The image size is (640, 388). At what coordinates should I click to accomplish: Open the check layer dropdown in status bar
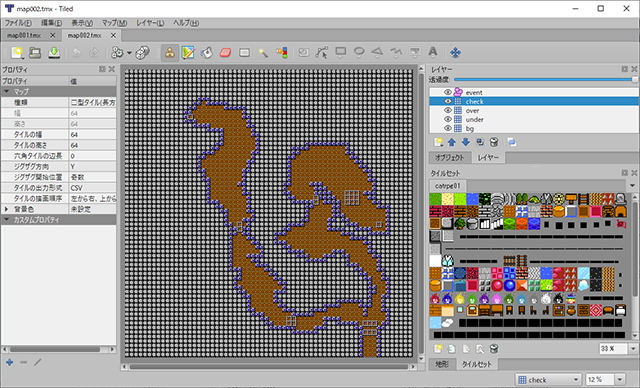549,380
